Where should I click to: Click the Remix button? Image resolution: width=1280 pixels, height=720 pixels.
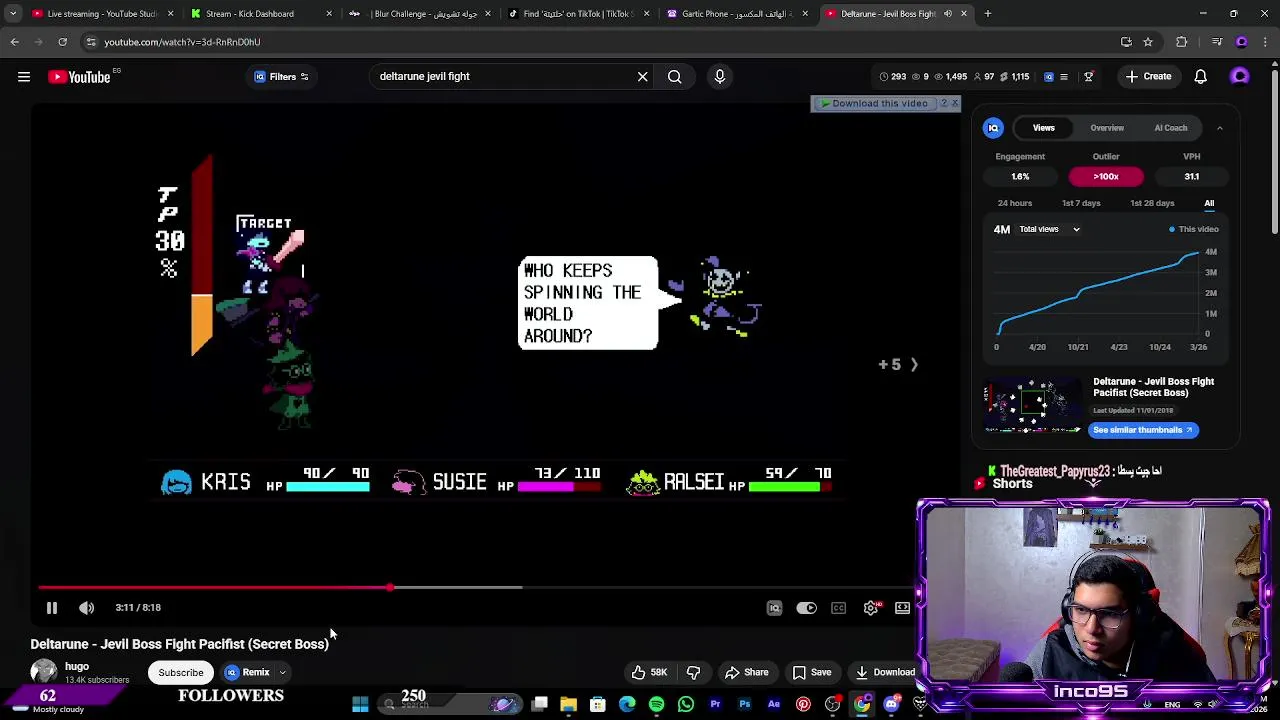pyautogui.click(x=247, y=672)
